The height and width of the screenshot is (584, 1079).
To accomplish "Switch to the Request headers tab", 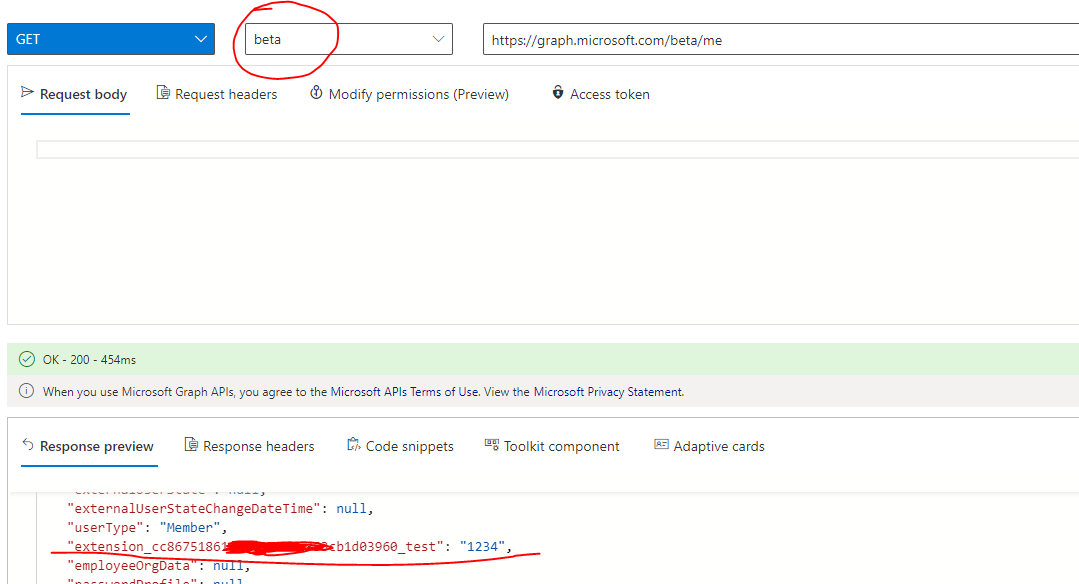I will tap(227, 93).
